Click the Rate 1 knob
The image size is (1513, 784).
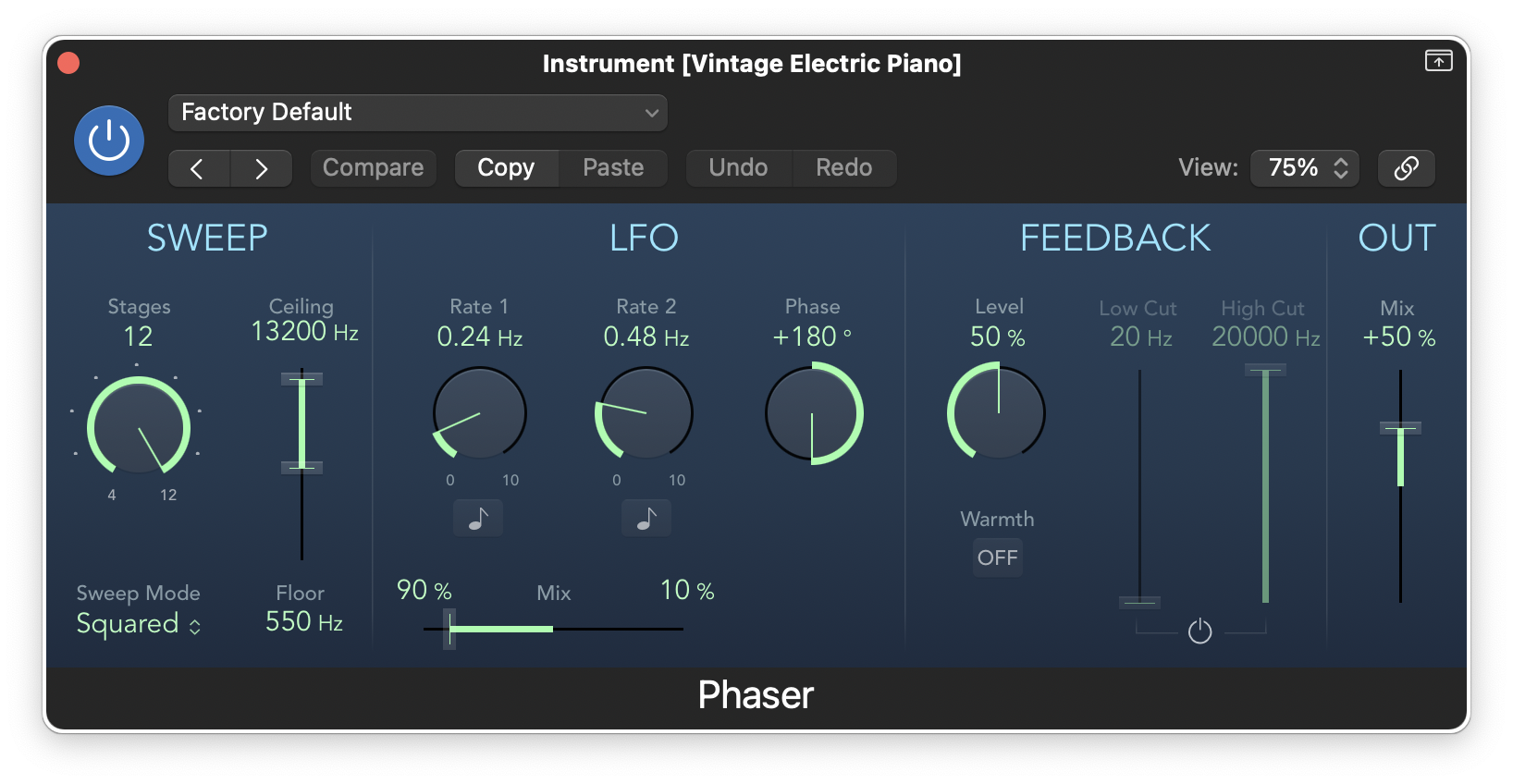479,413
